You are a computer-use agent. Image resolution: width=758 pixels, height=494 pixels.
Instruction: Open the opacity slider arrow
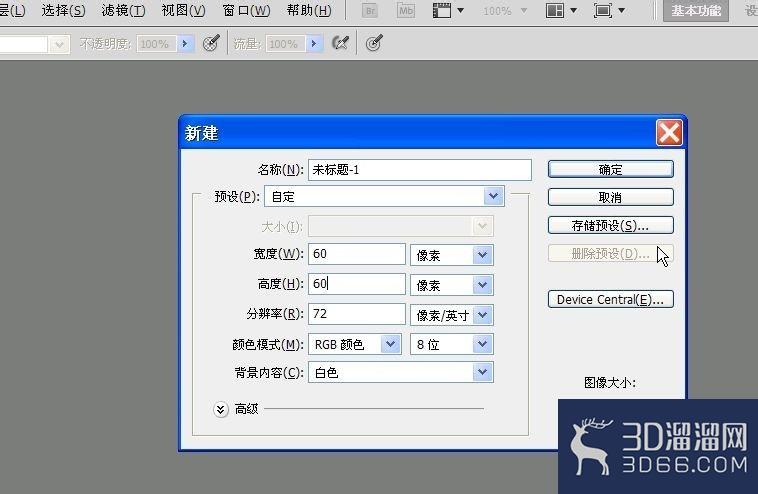coord(185,44)
